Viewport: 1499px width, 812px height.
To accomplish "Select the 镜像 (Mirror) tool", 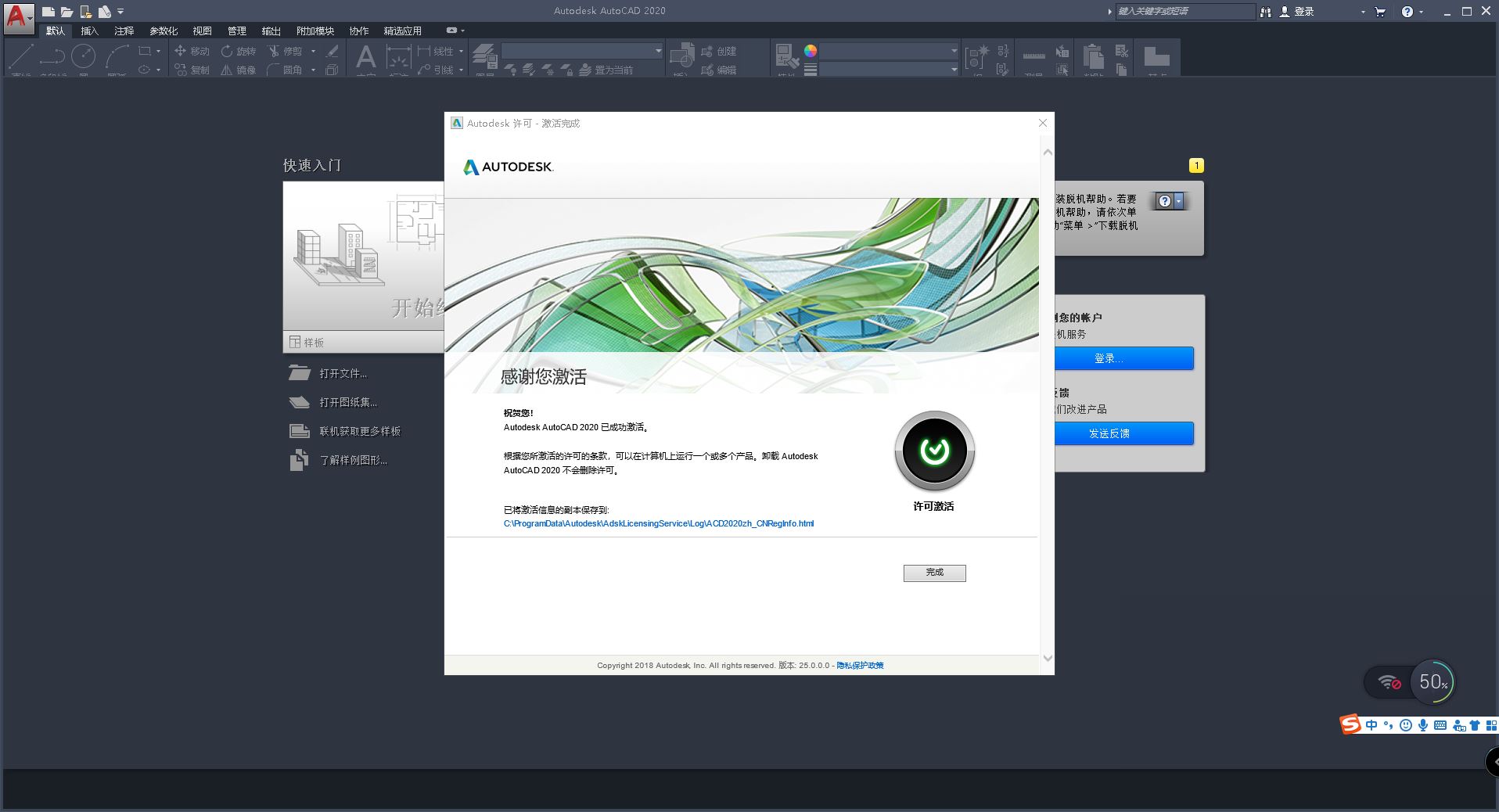I will pyautogui.click(x=238, y=70).
